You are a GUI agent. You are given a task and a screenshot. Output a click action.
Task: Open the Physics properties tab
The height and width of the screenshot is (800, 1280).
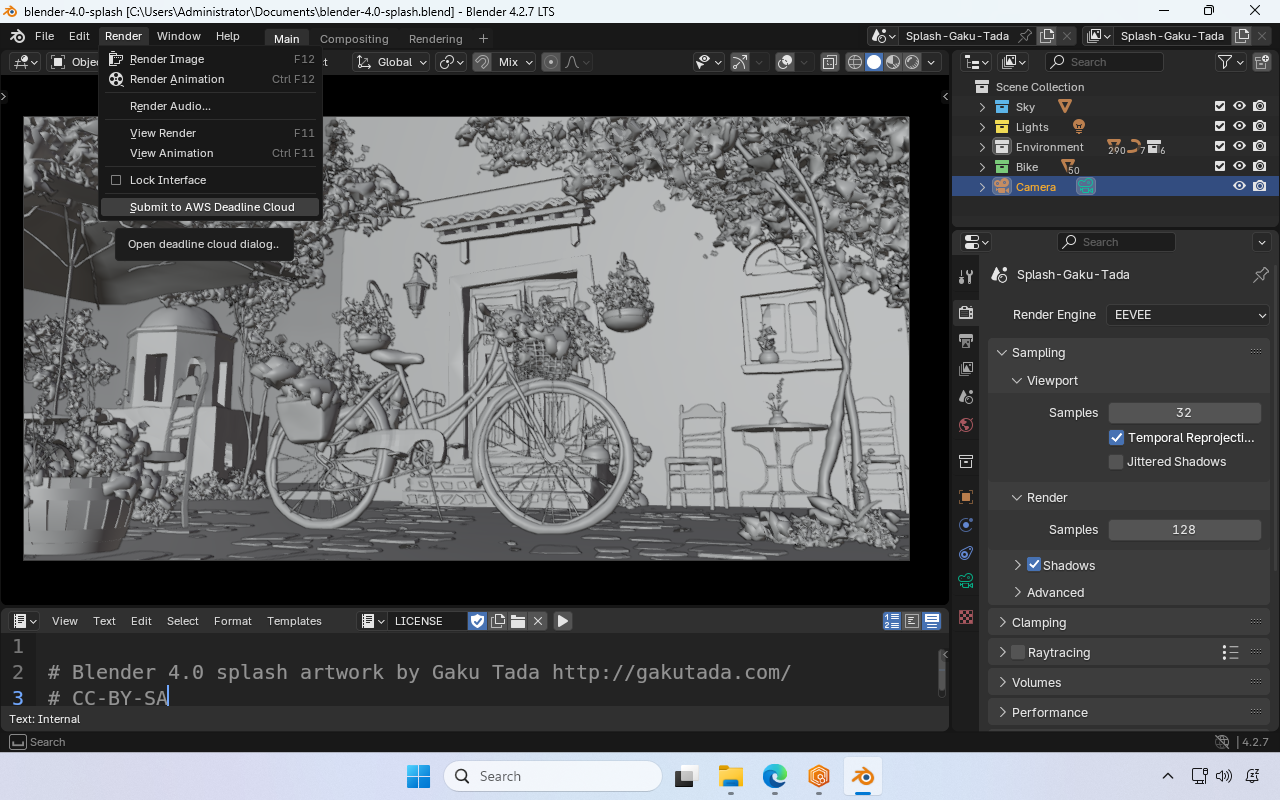pyautogui.click(x=966, y=525)
